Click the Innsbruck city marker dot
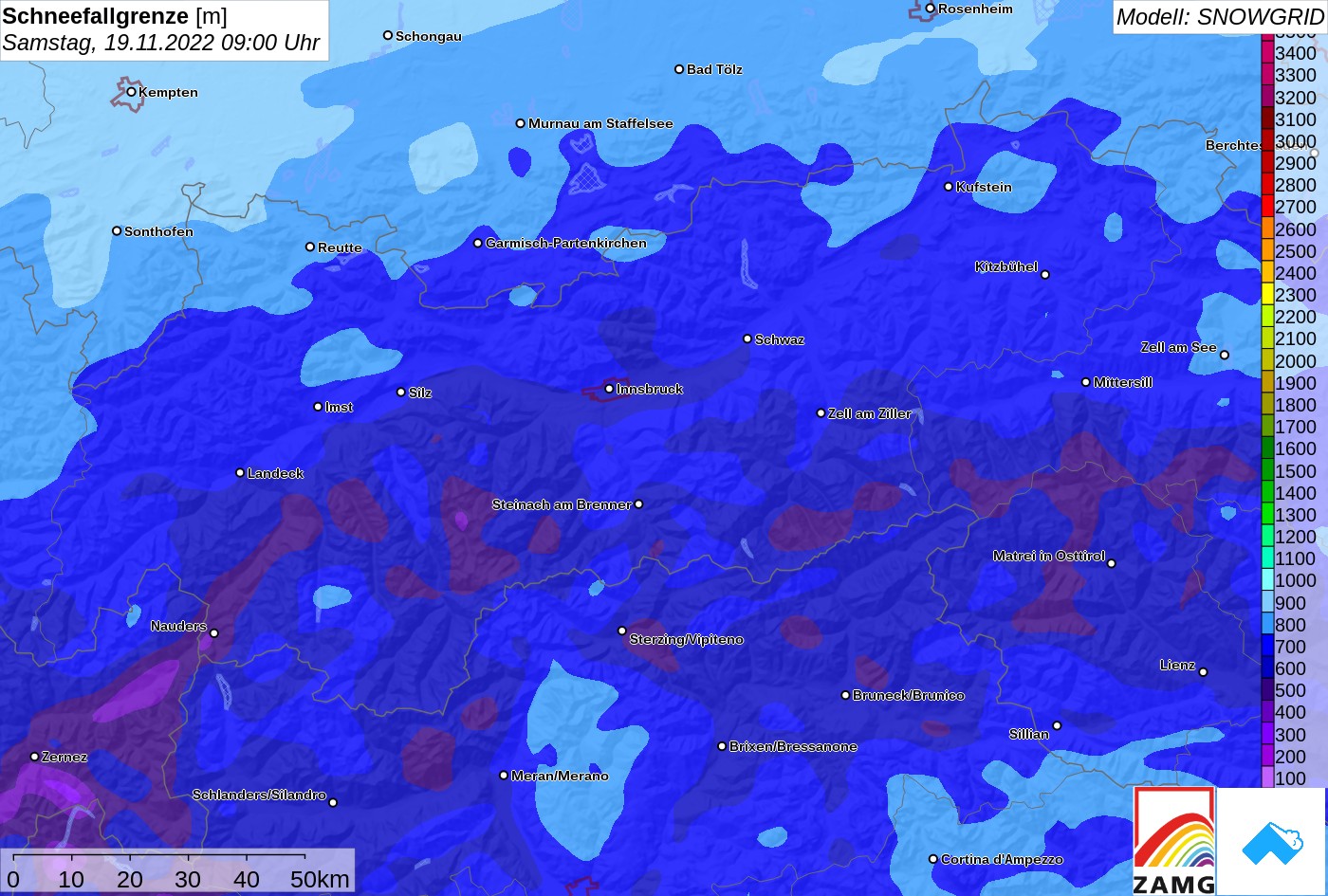1328x896 pixels. coord(609,389)
